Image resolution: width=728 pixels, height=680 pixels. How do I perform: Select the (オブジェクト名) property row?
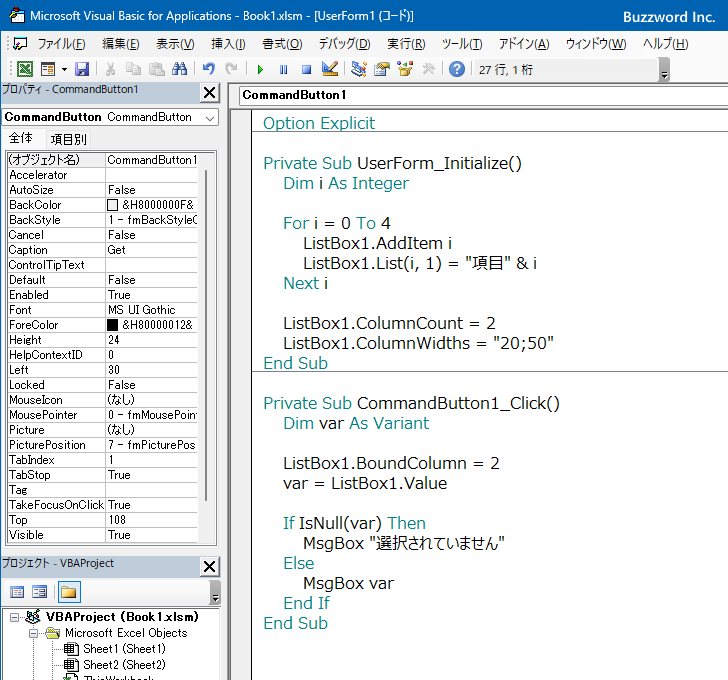(103, 160)
